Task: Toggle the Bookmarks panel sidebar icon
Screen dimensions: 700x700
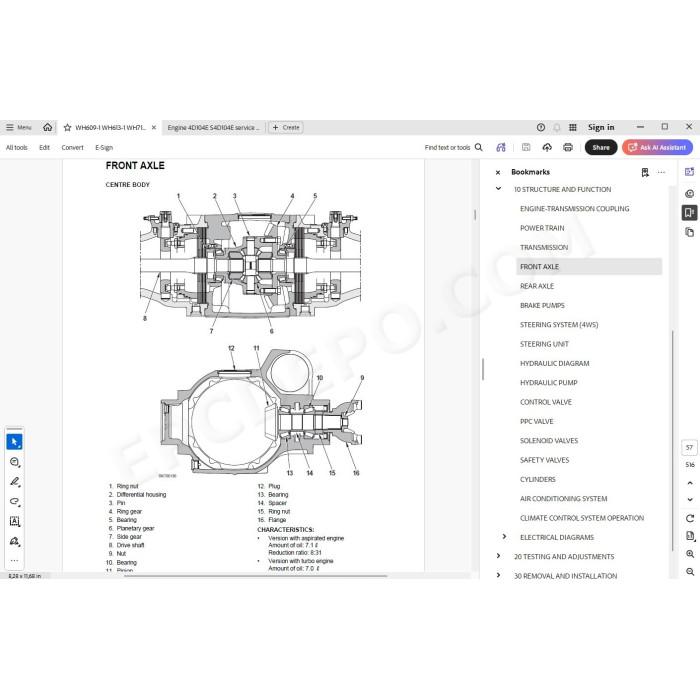Action: click(689, 212)
